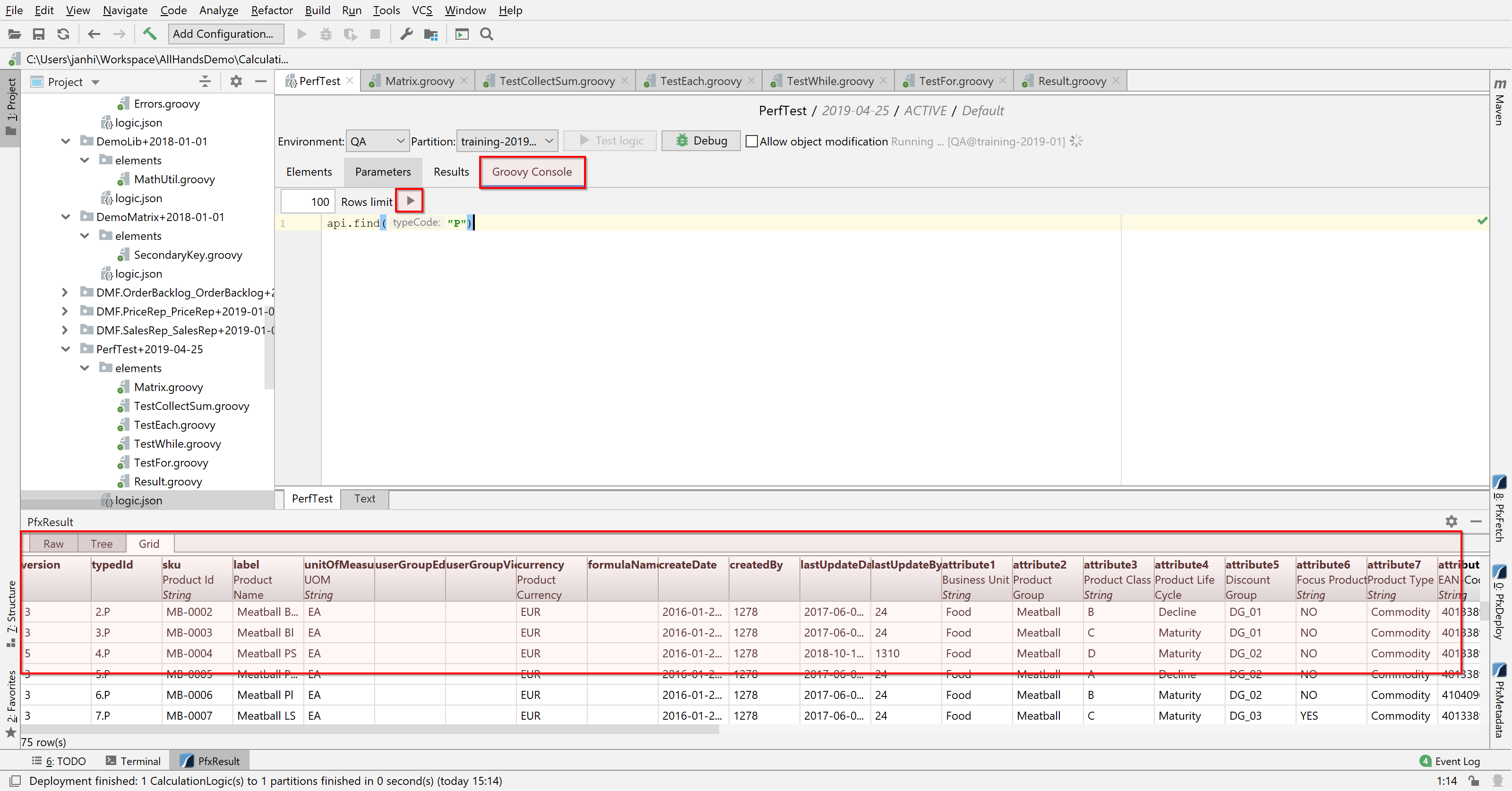Click the Add Configuration button

[225, 34]
